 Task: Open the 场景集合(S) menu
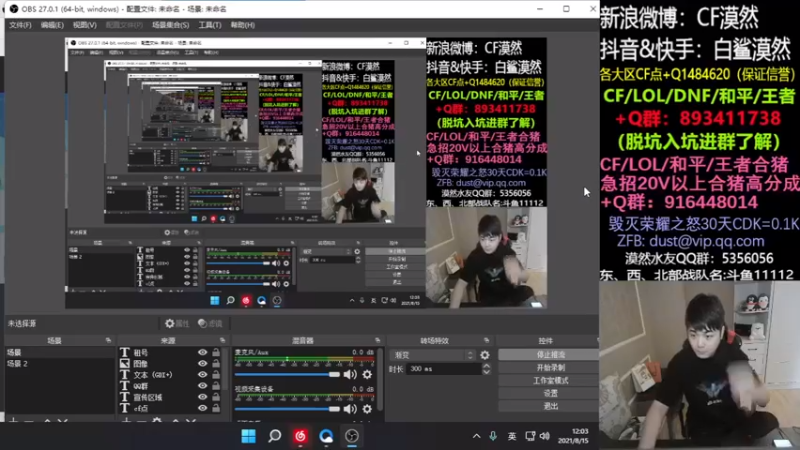pos(170,25)
